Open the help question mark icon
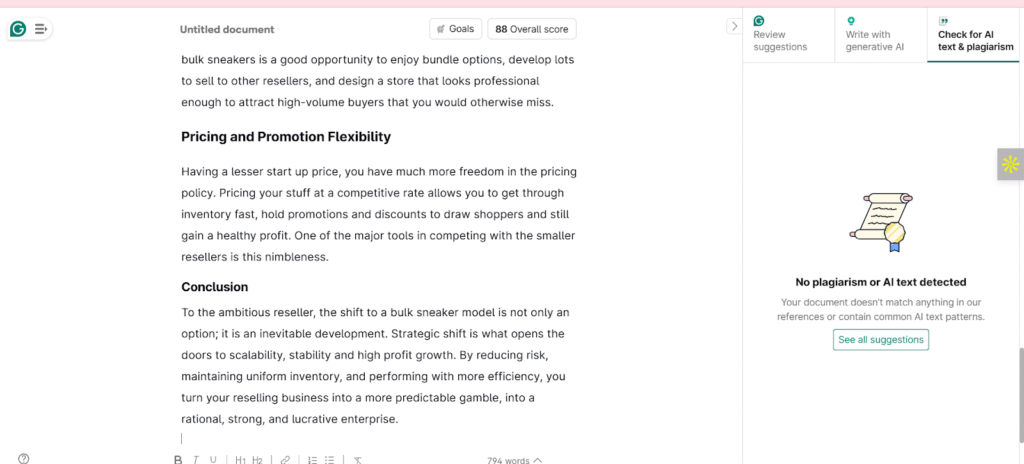The height and width of the screenshot is (464, 1024). pos(24,458)
